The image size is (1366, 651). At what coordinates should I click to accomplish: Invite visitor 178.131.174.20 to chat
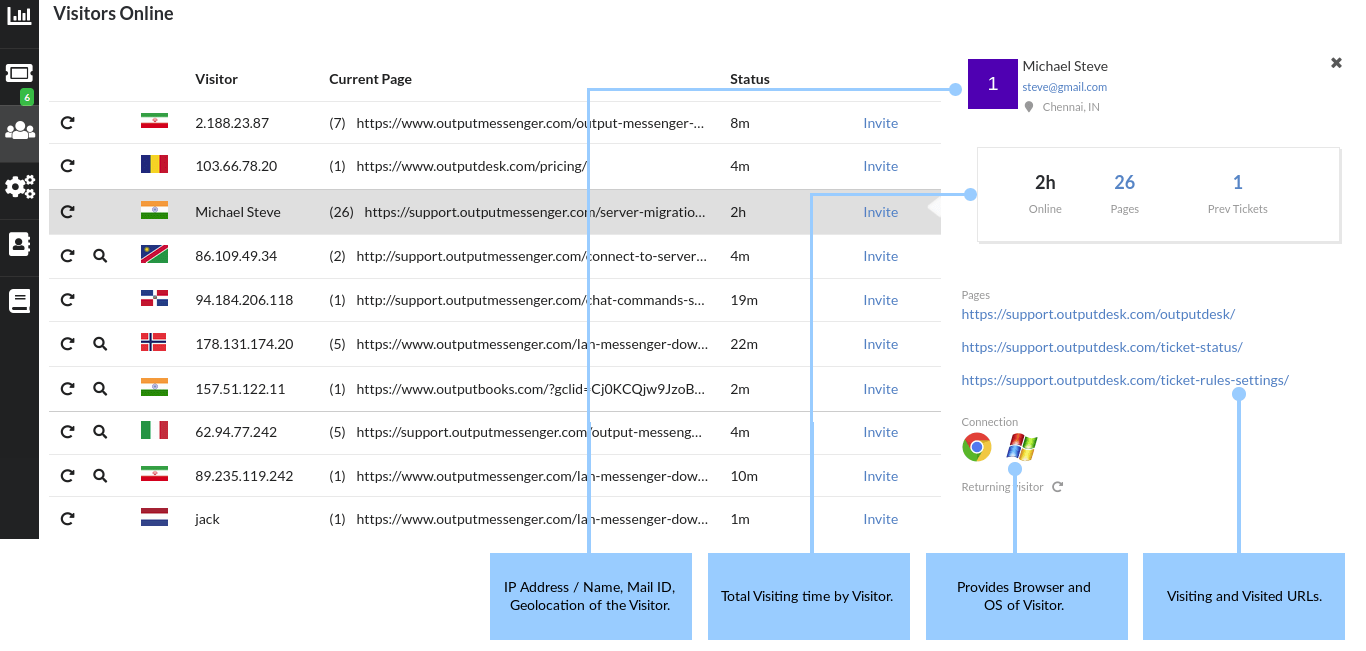tap(881, 344)
